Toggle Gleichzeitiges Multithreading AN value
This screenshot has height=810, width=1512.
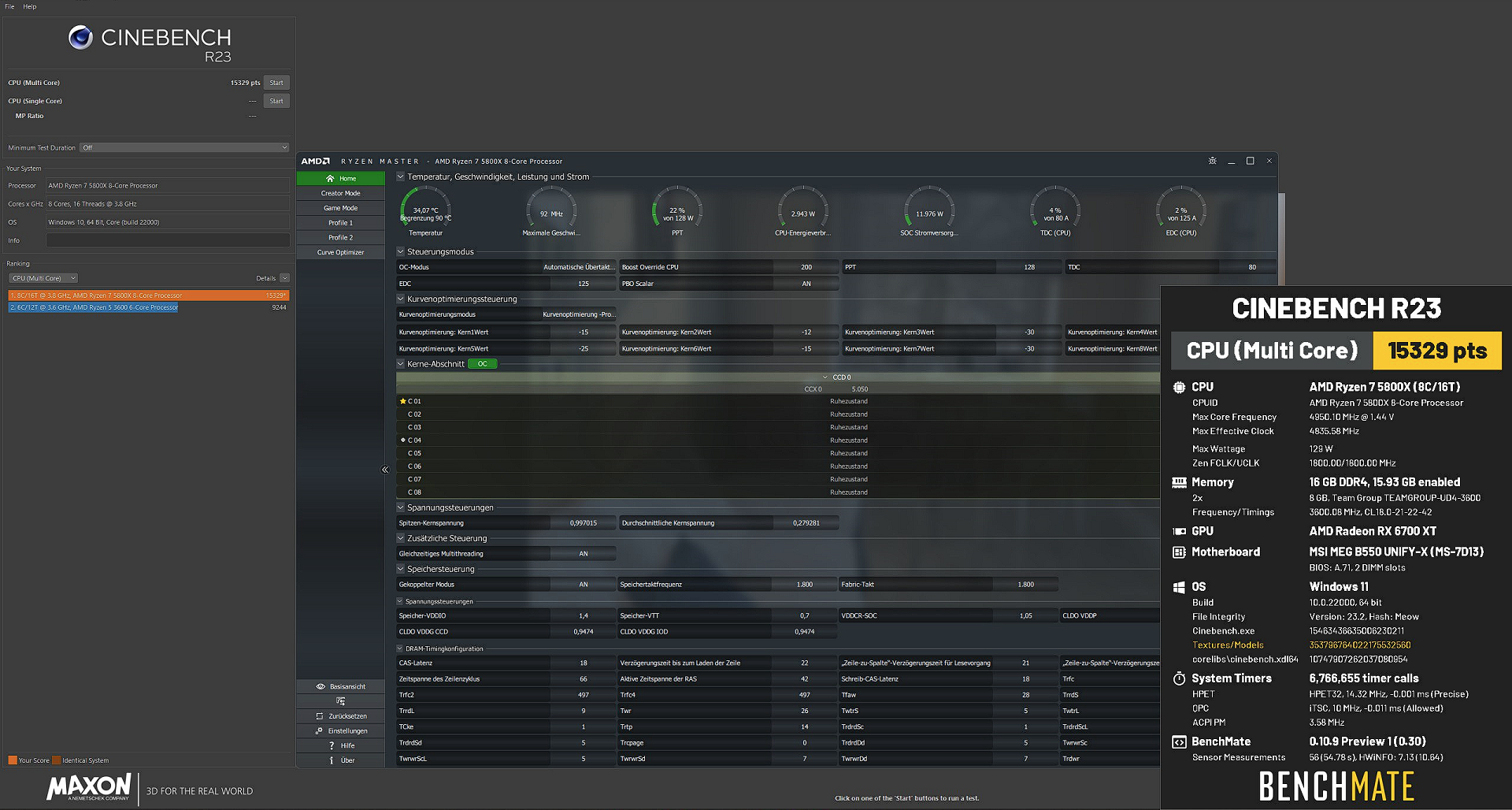point(584,554)
